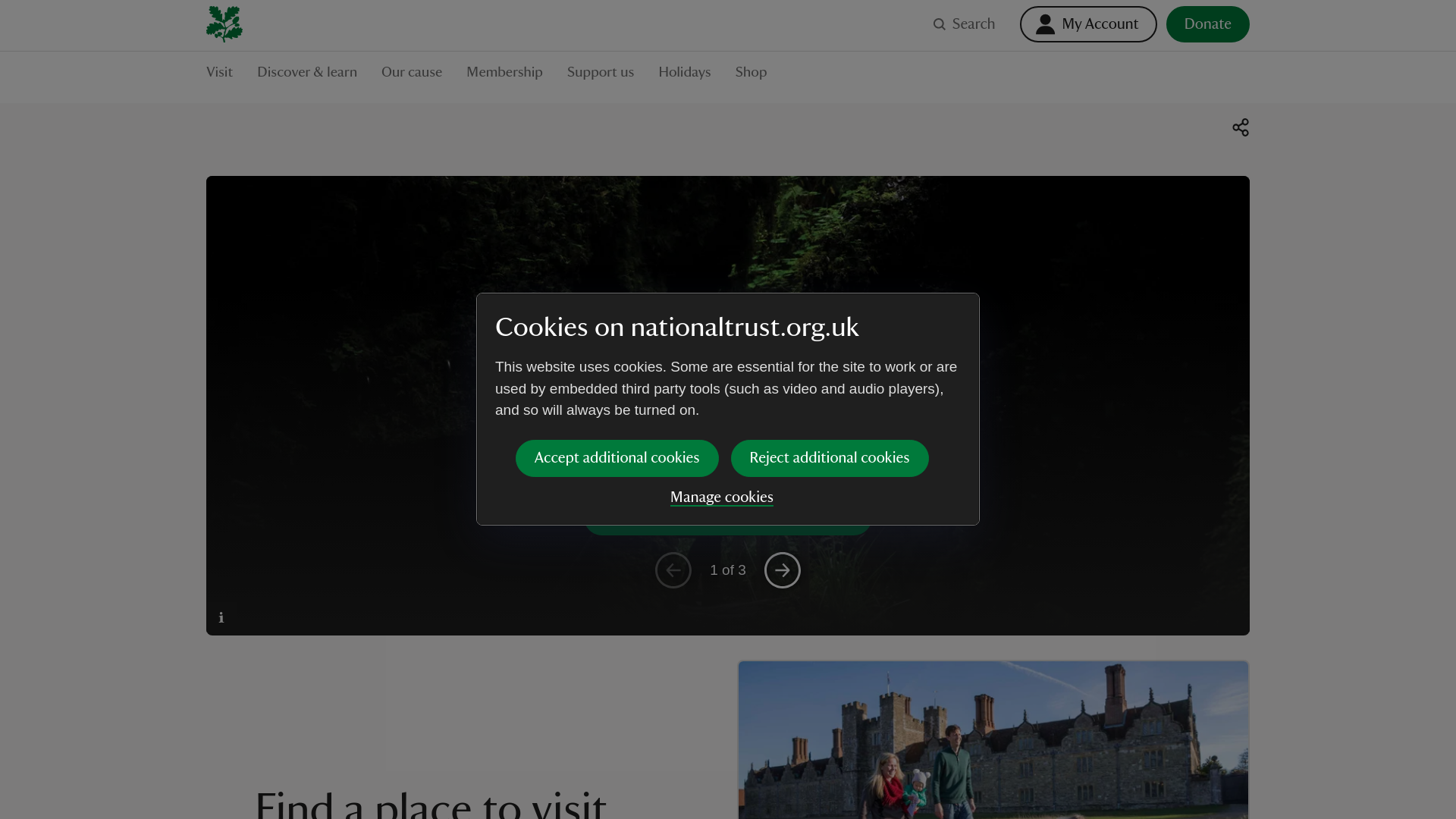Viewport: 1456px width, 819px height.
Task: Click the '1 of 3' slide counter
Action: click(x=728, y=570)
